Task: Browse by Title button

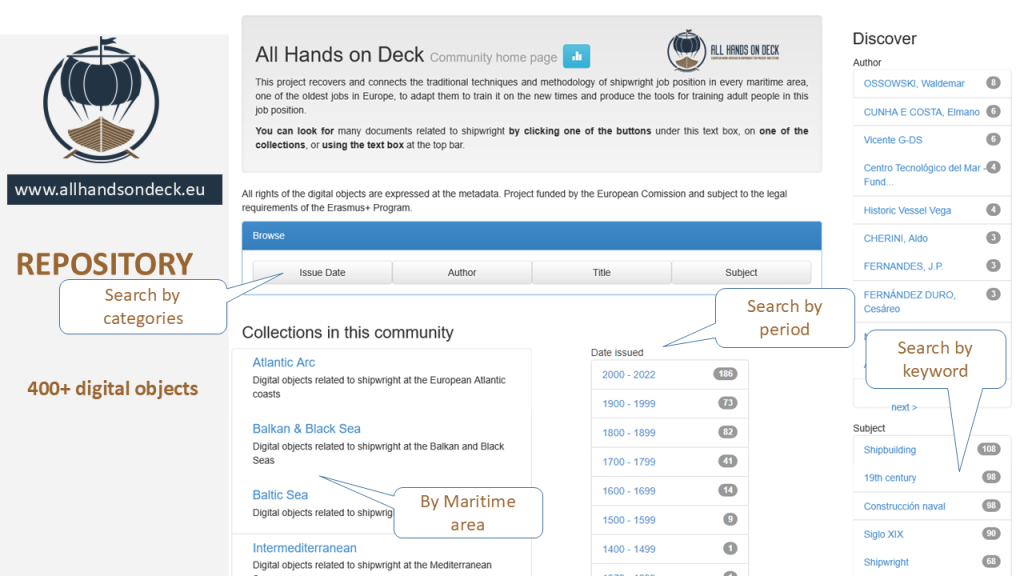Action: pyautogui.click(x=601, y=272)
